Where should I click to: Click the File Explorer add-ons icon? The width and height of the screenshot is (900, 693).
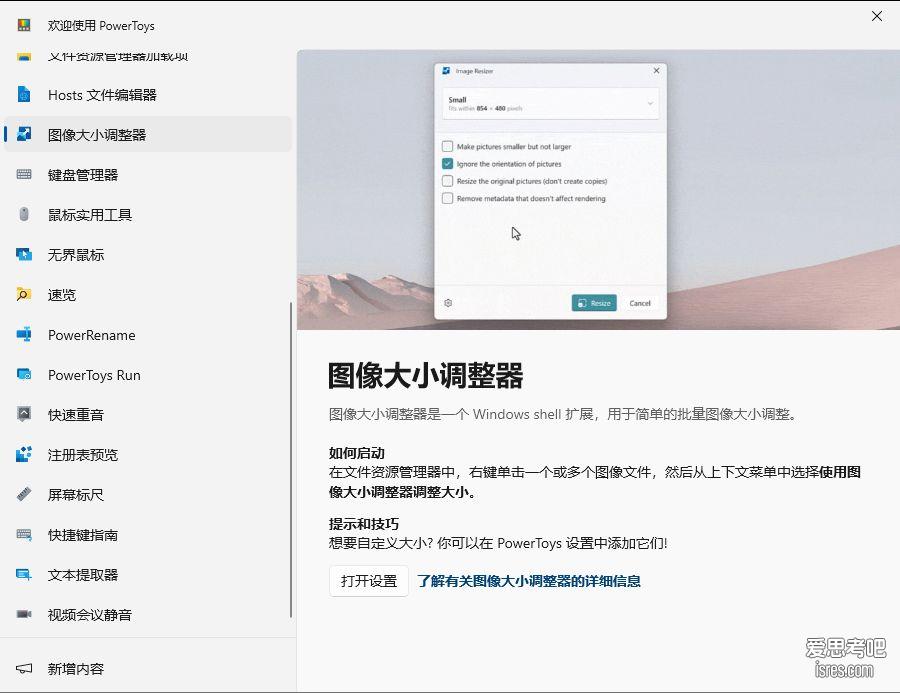(24, 57)
